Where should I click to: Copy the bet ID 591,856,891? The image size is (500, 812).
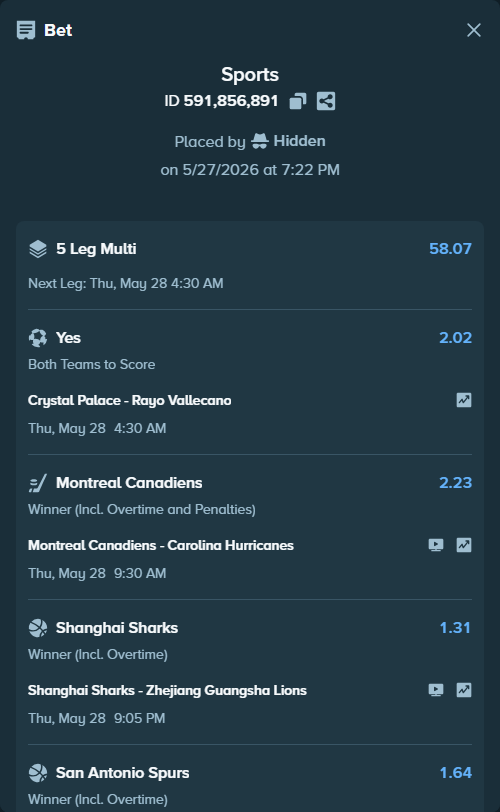point(298,101)
